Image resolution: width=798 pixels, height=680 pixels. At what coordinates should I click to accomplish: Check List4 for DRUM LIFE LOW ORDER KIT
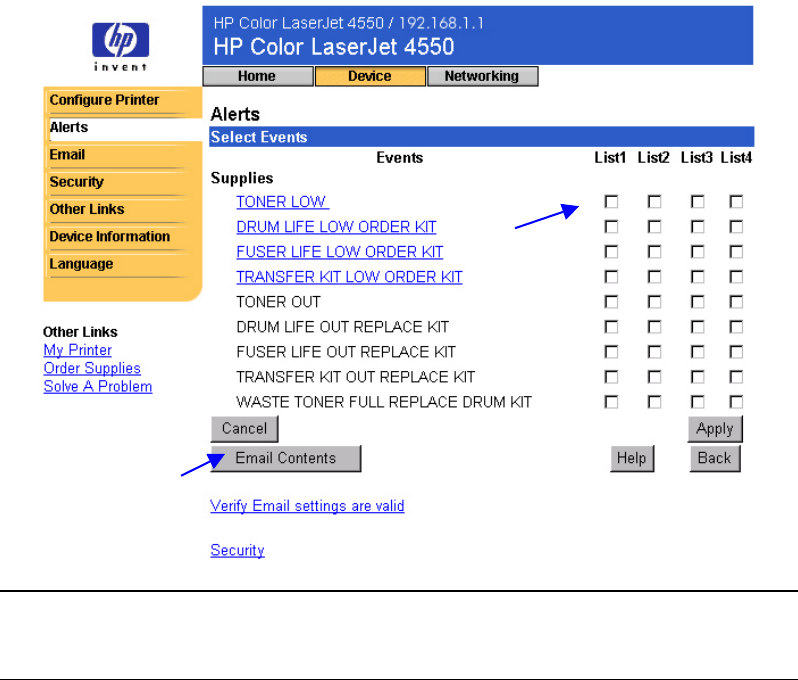click(x=736, y=226)
